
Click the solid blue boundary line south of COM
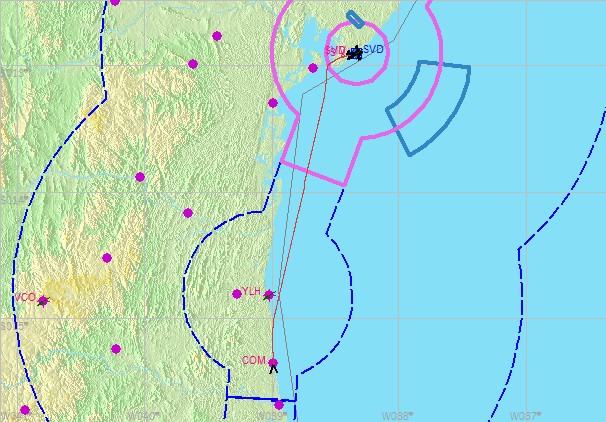250,398
